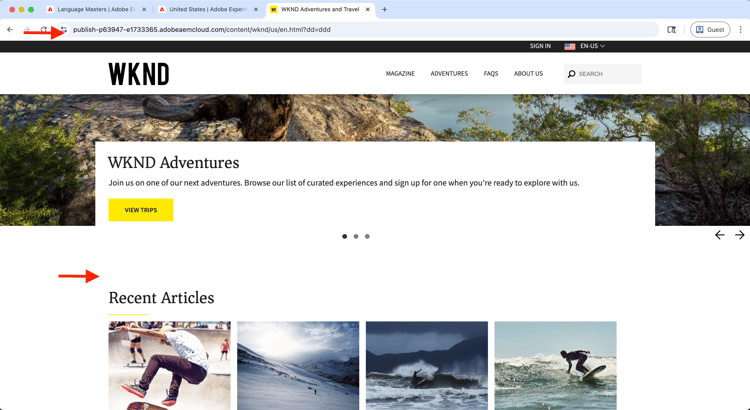Click the View Trips button
Screen dimensions: 750x410
(x=141, y=210)
